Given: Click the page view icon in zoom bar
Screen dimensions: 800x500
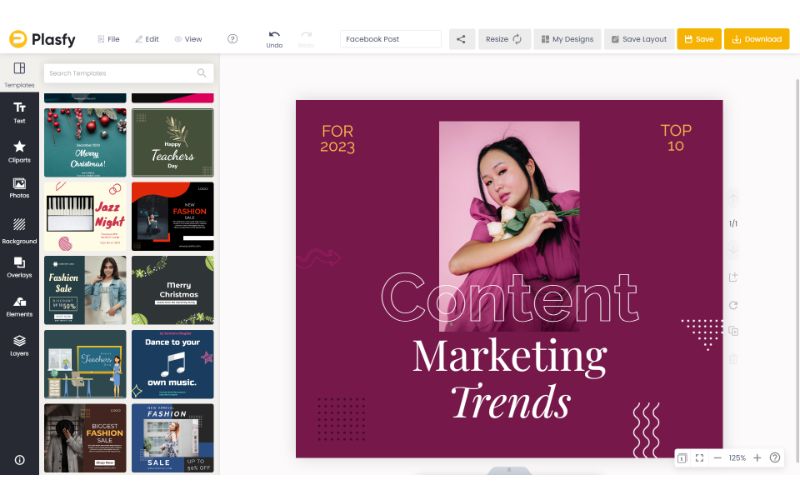Looking at the screenshot, I should (682, 458).
